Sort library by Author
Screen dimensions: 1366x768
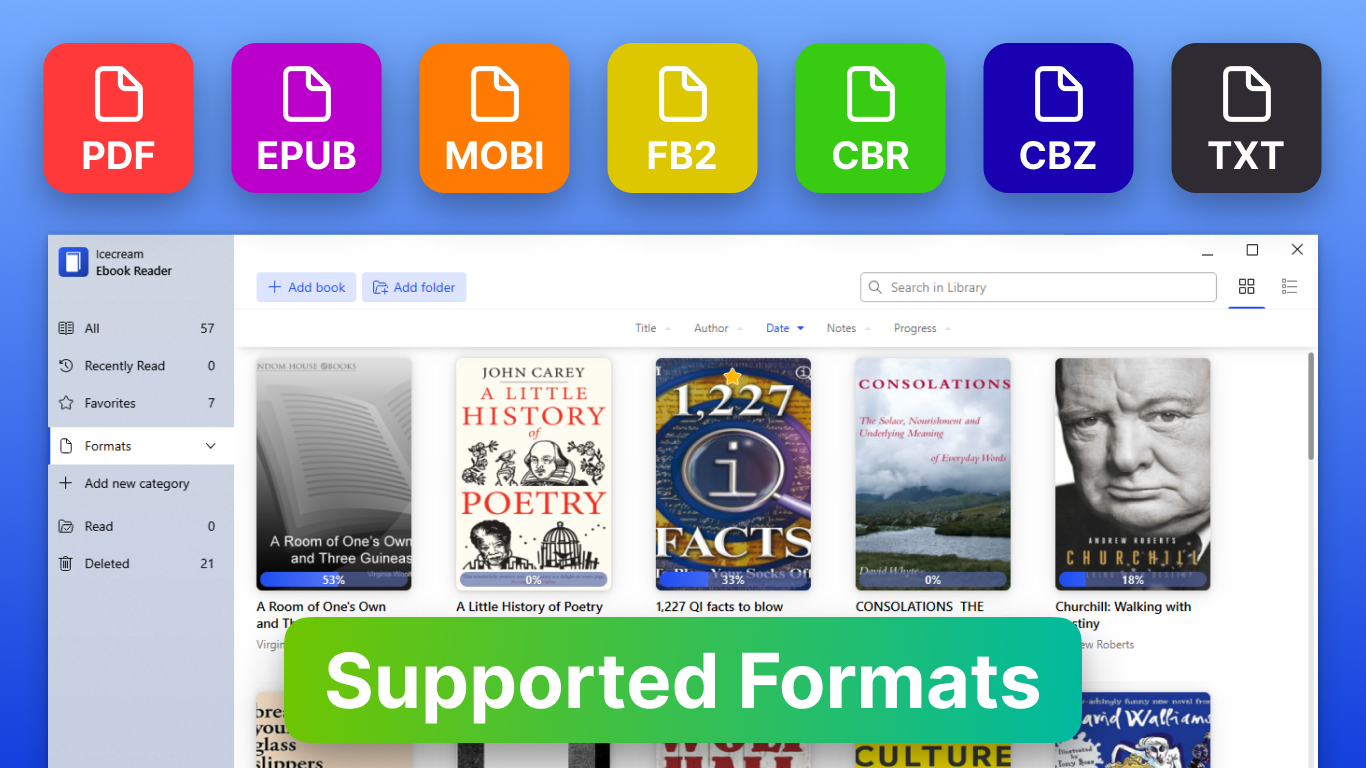718,328
